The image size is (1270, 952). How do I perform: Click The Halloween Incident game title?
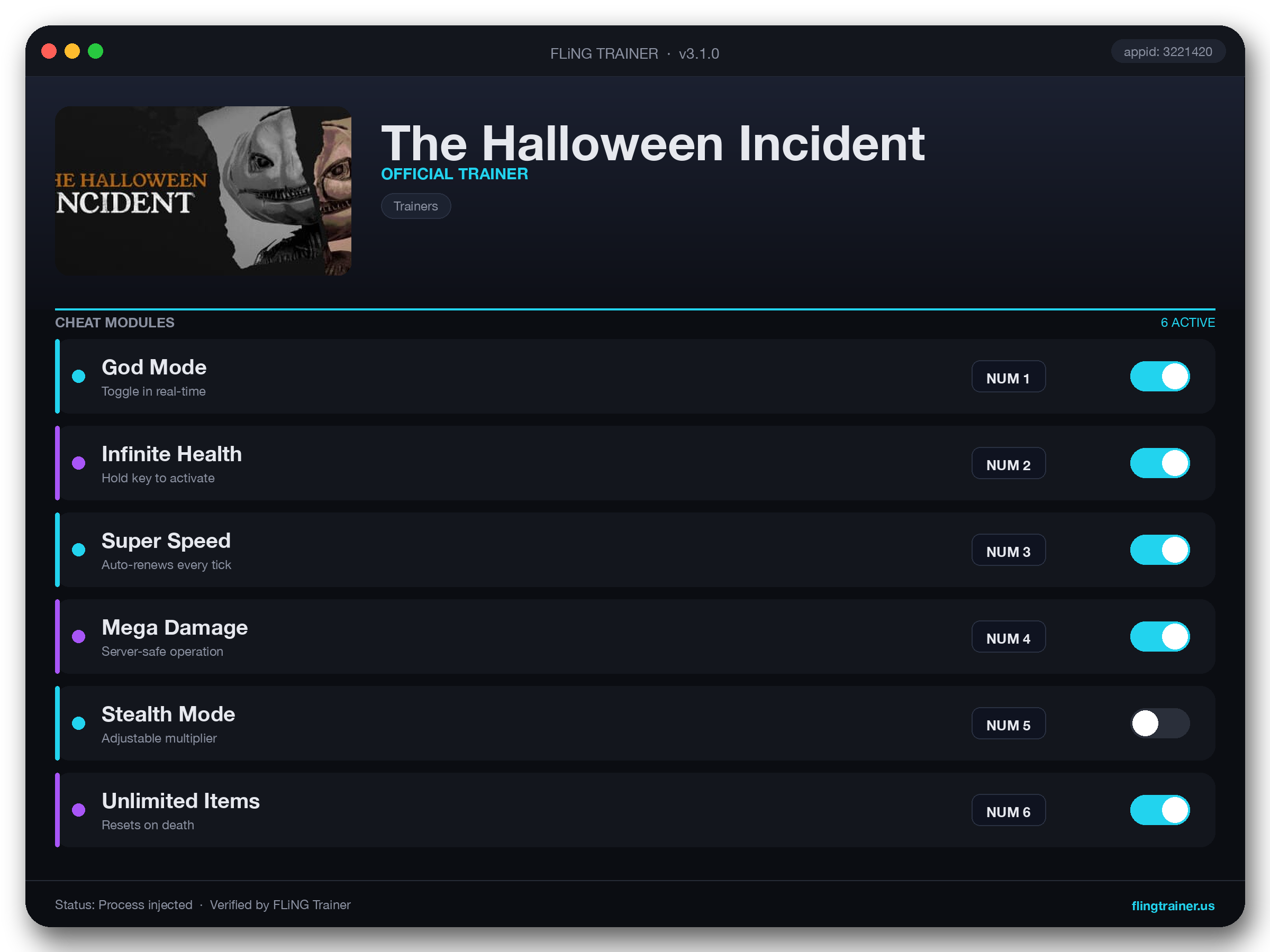652,143
